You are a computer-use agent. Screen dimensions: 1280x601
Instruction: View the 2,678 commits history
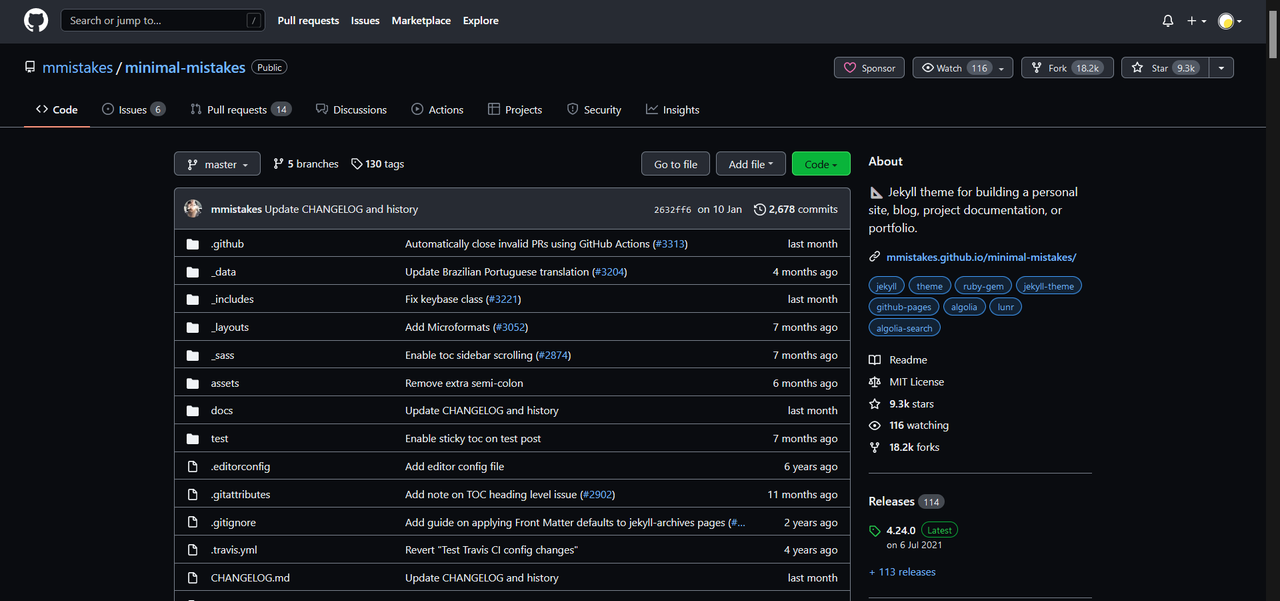coord(796,209)
